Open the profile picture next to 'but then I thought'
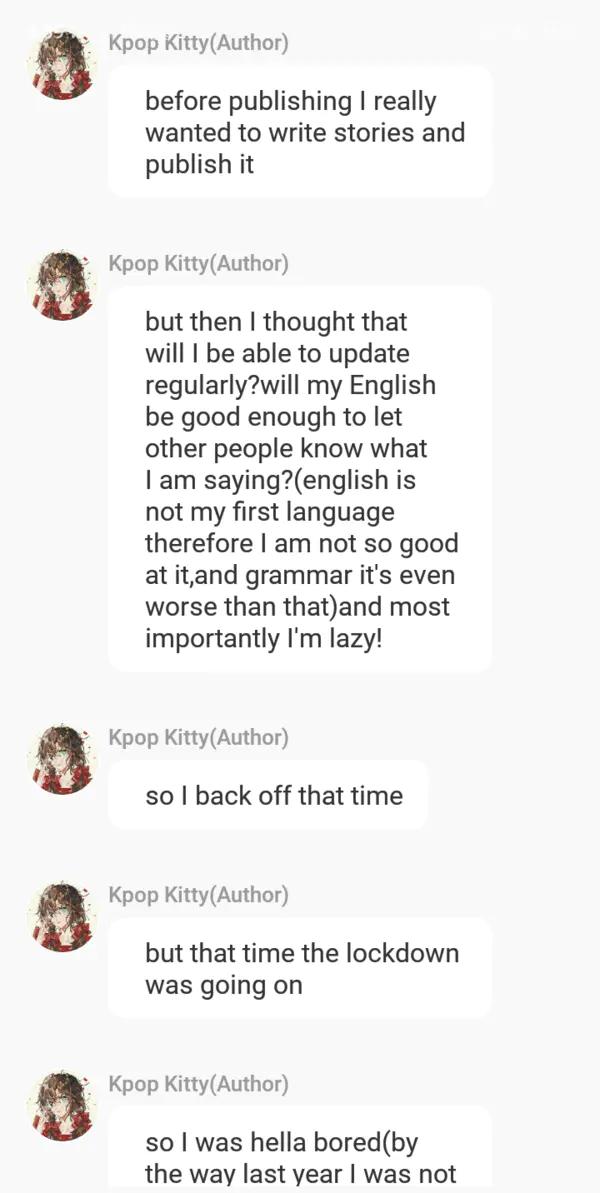 (x=63, y=285)
